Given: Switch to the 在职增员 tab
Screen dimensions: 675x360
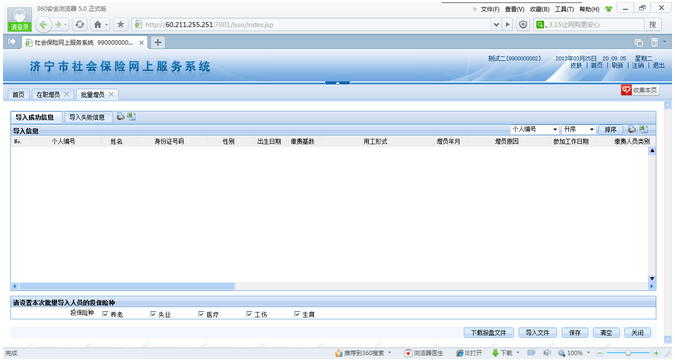Looking at the screenshot, I should pos(48,94).
